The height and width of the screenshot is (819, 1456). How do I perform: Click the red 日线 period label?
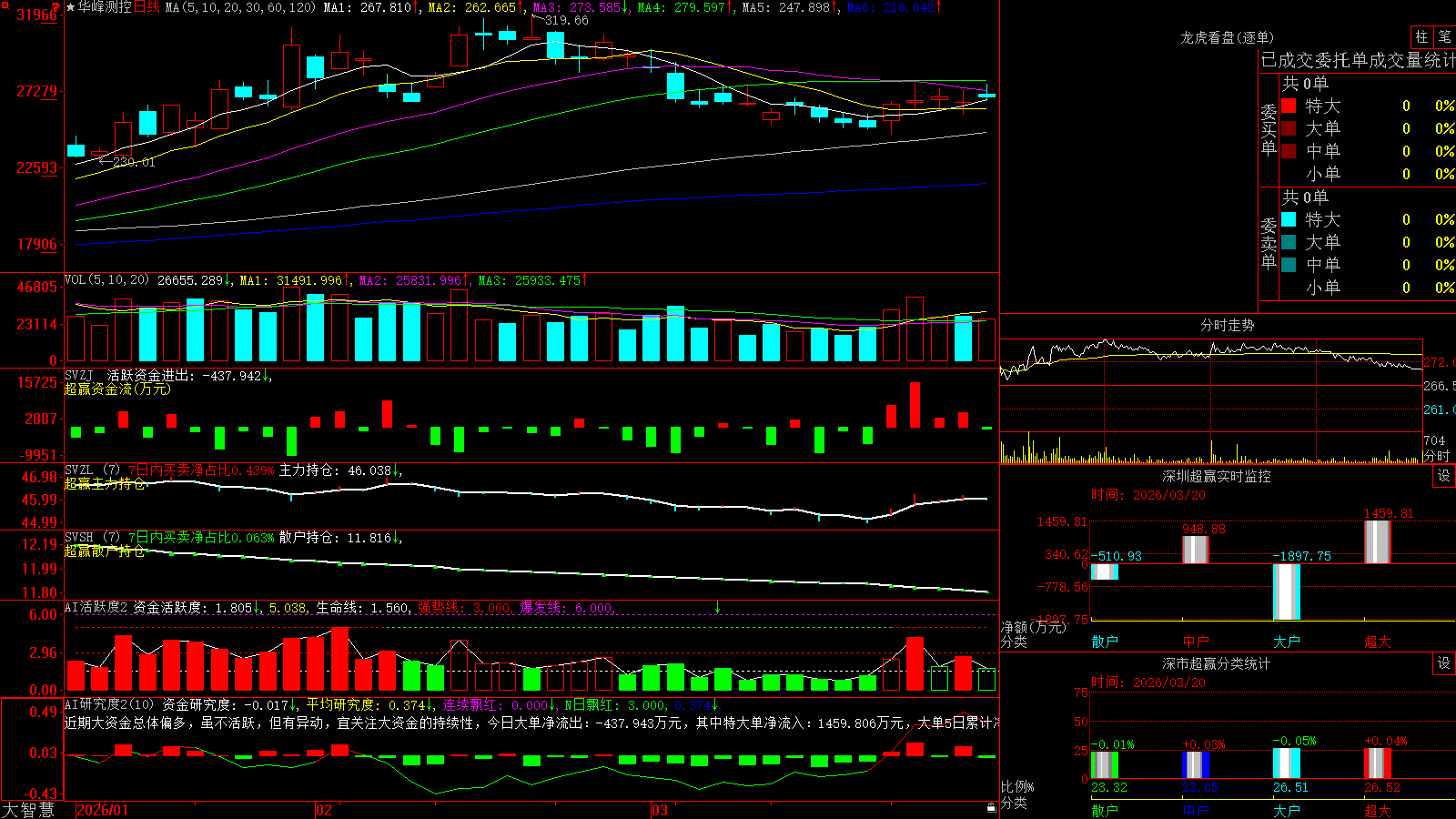coord(147,7)
